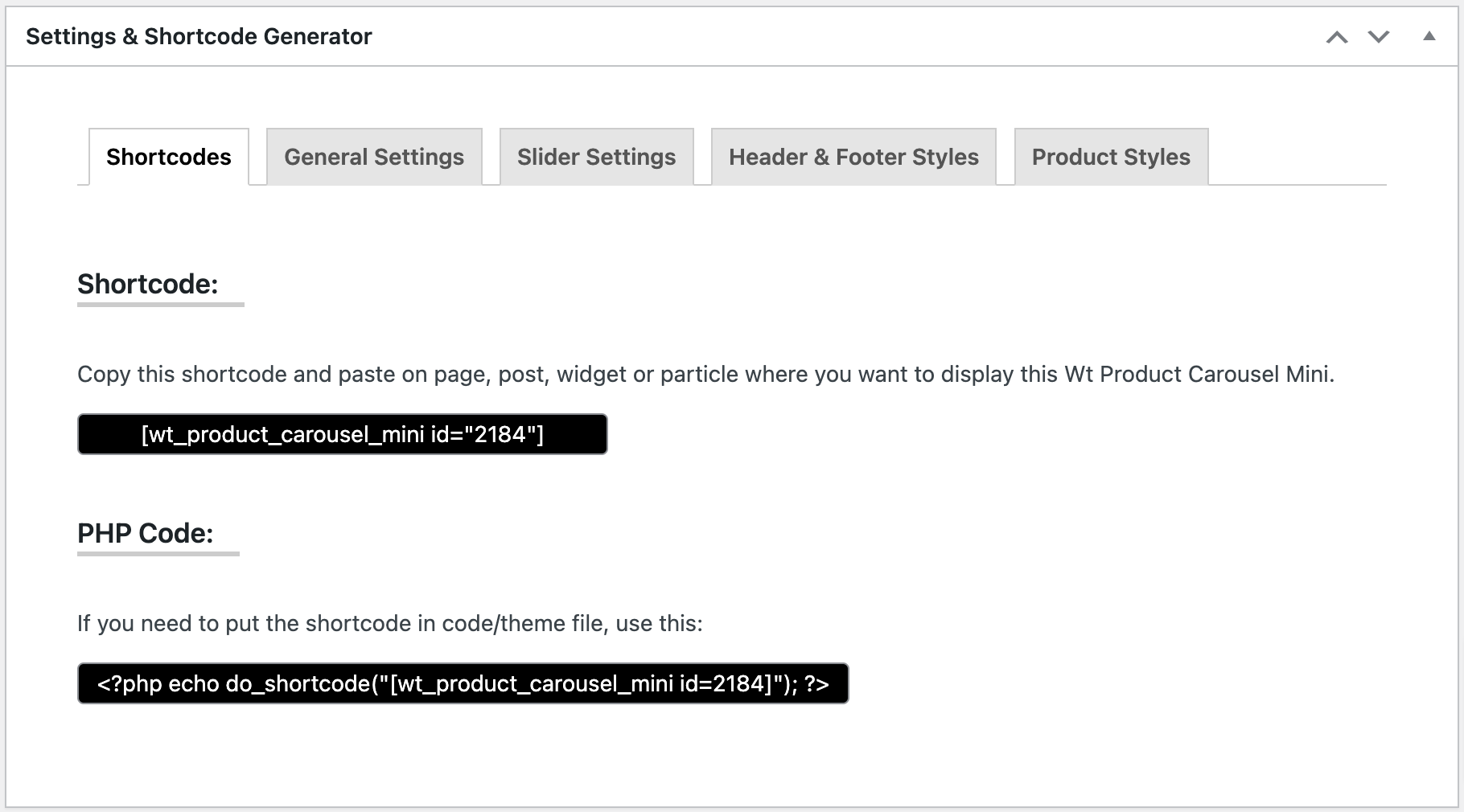Screen dimensions: 1464x812
Task: Move the metabox down with the down chevron
Action: 1379,37
